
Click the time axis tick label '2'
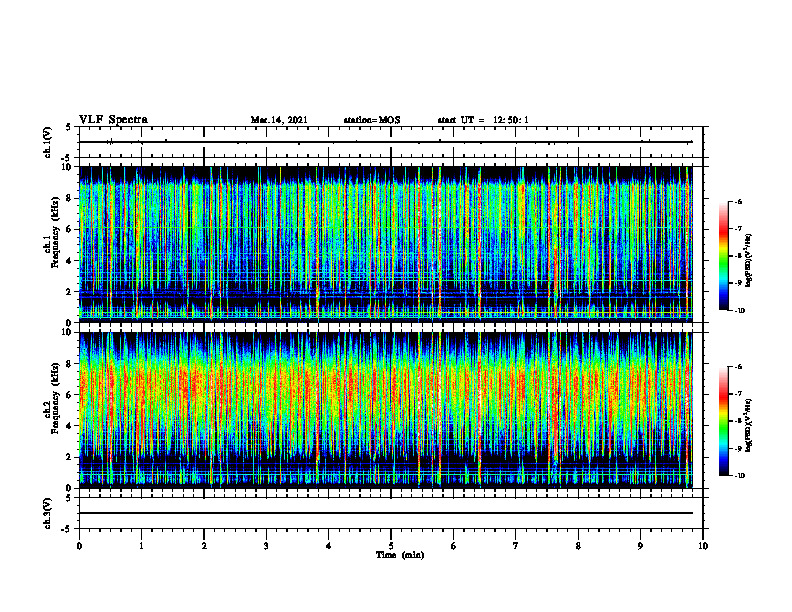pyautogui.click(x=204, y=546)
